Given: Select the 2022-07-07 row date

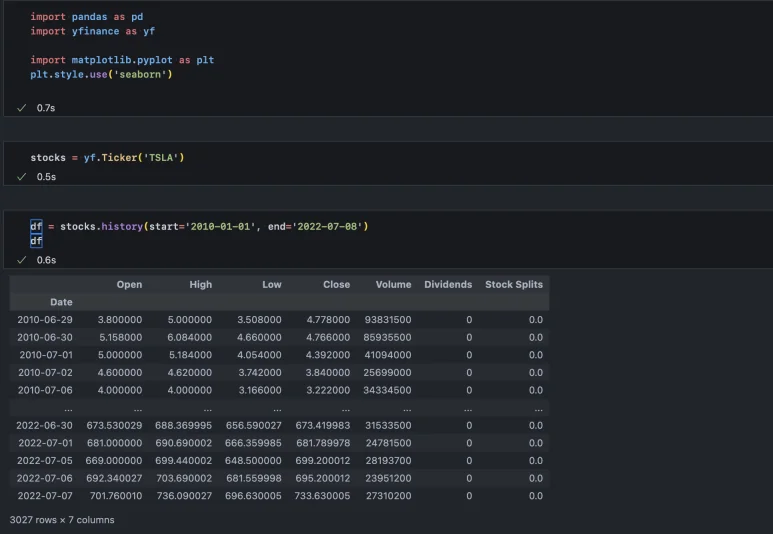Looking at the screenshot, I should coord(45,496).
